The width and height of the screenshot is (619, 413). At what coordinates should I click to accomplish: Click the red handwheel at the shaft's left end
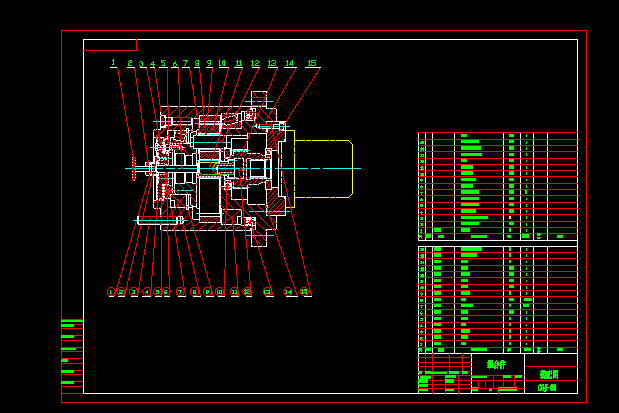tap(132, 168)
